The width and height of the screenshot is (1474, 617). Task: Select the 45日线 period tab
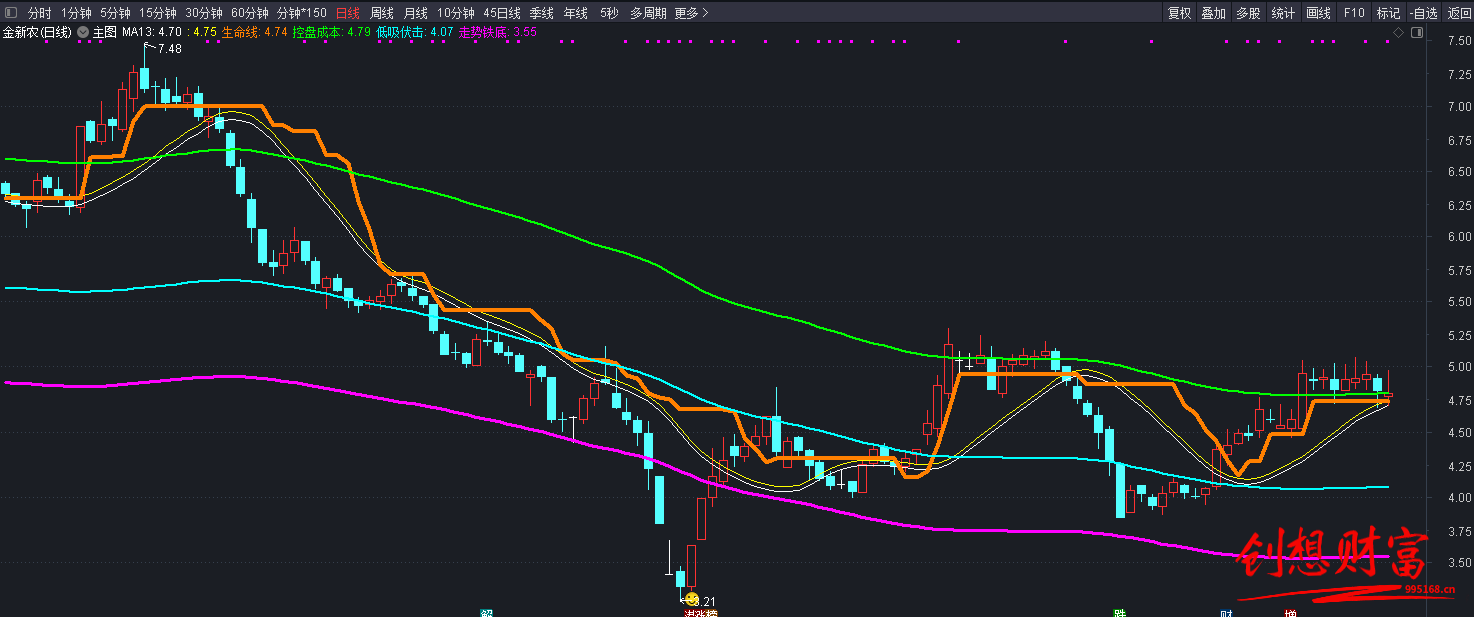pyautogui.click(x=502, y=13)
